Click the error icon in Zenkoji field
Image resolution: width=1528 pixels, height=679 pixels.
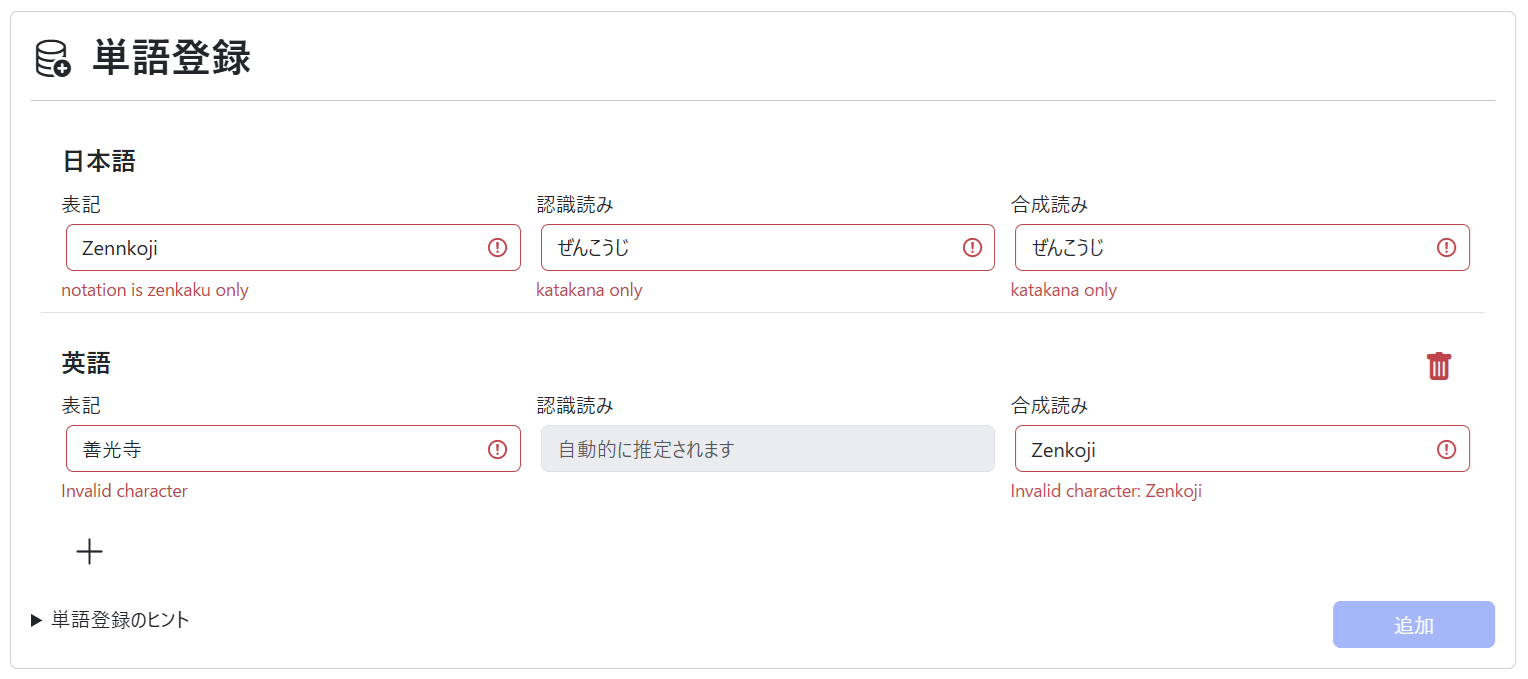[x=1446, y=450]
